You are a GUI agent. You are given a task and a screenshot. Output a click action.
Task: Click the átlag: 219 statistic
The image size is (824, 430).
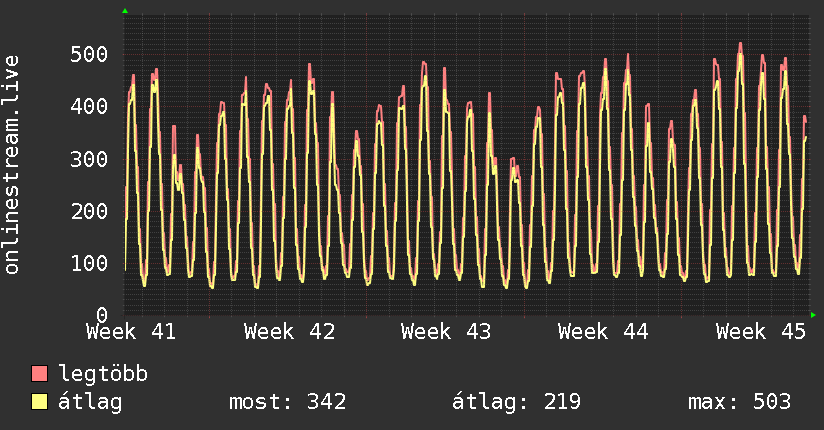(516, 402)
